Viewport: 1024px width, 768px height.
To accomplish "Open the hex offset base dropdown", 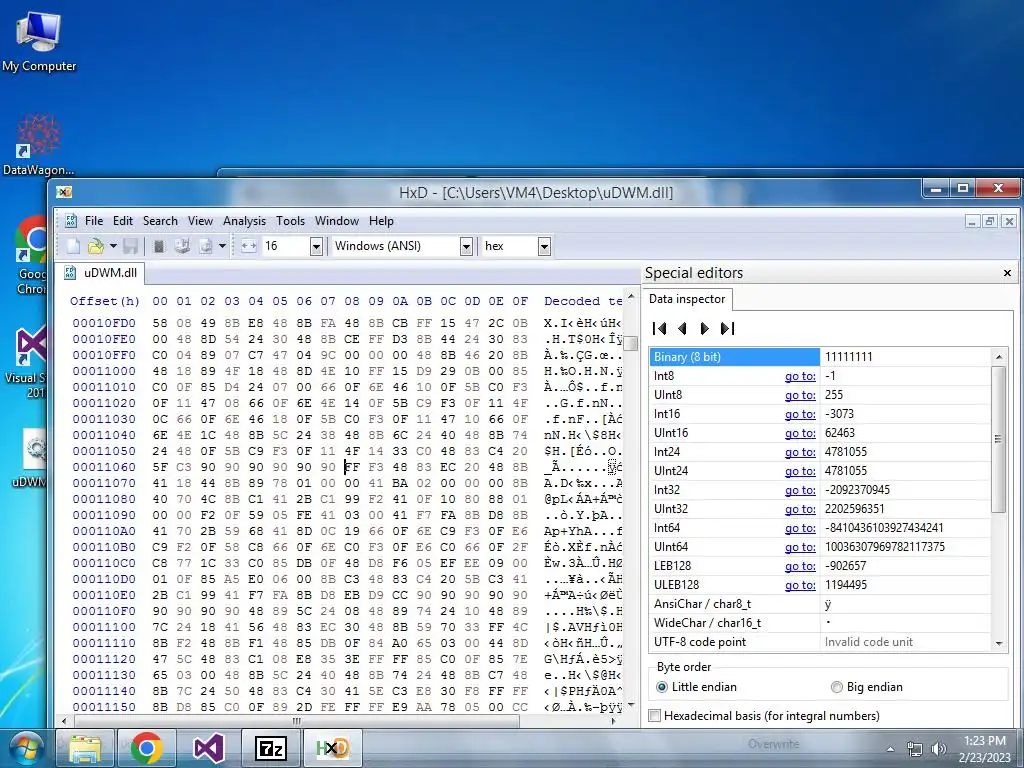I will pyautogui.click(x=544, y=246).
